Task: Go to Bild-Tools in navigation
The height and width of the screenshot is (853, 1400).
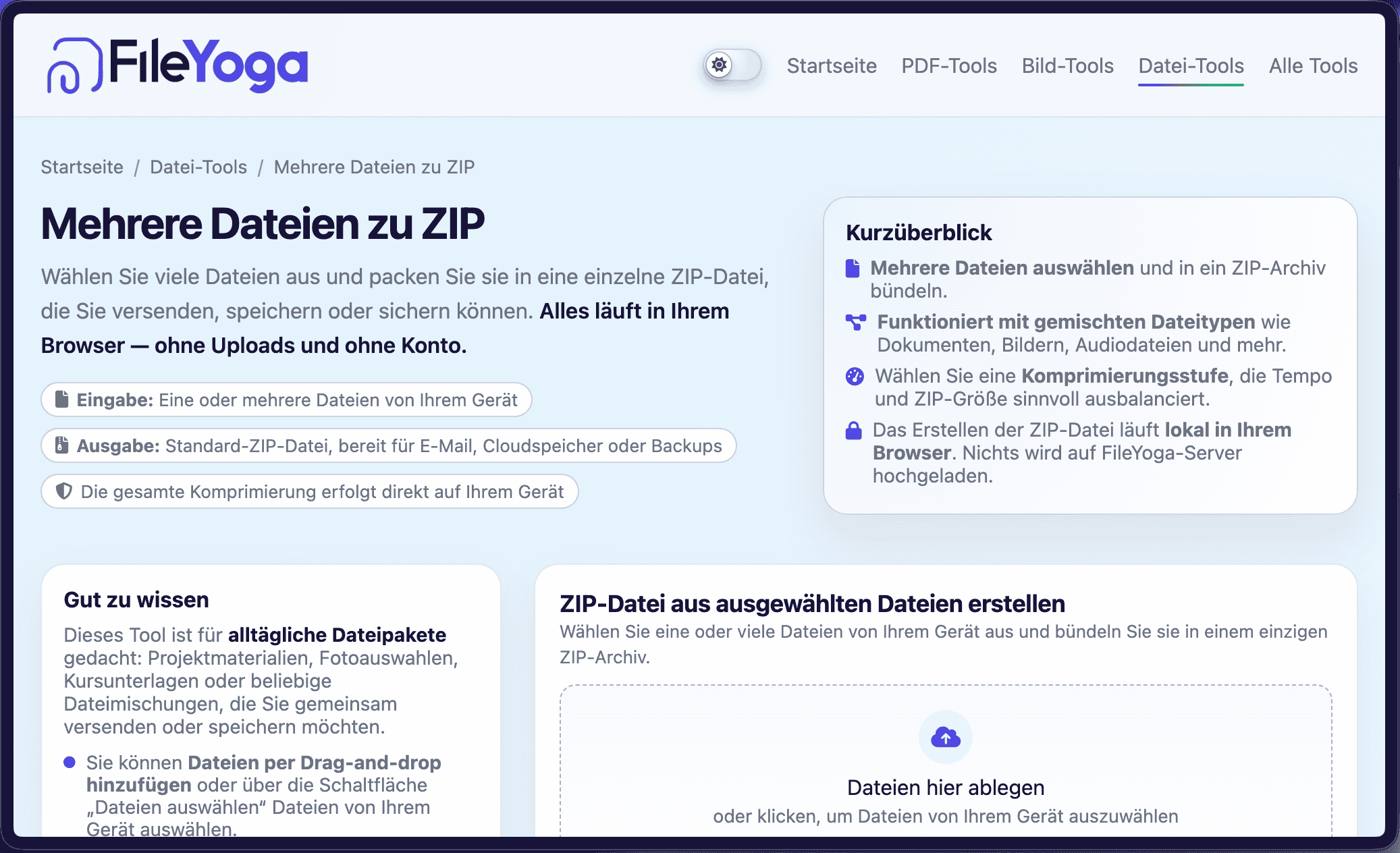Action: point(1068,66)
